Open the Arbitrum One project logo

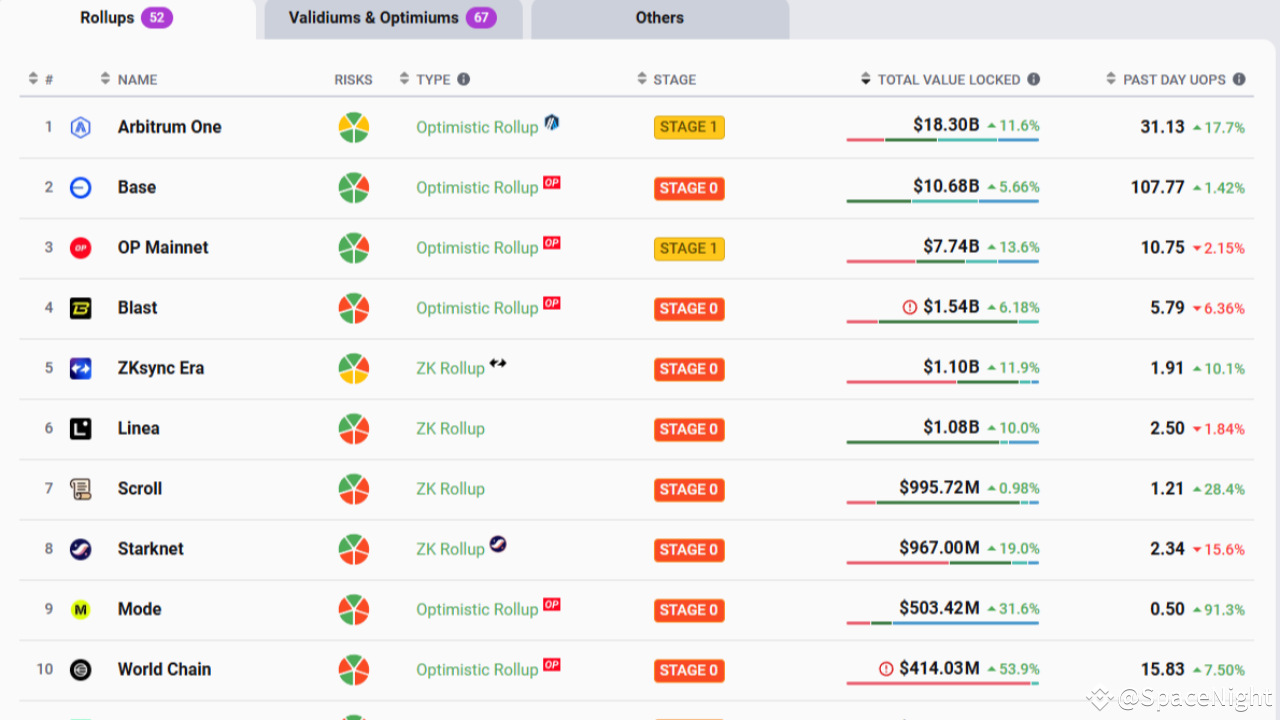(x=80, y=127)
